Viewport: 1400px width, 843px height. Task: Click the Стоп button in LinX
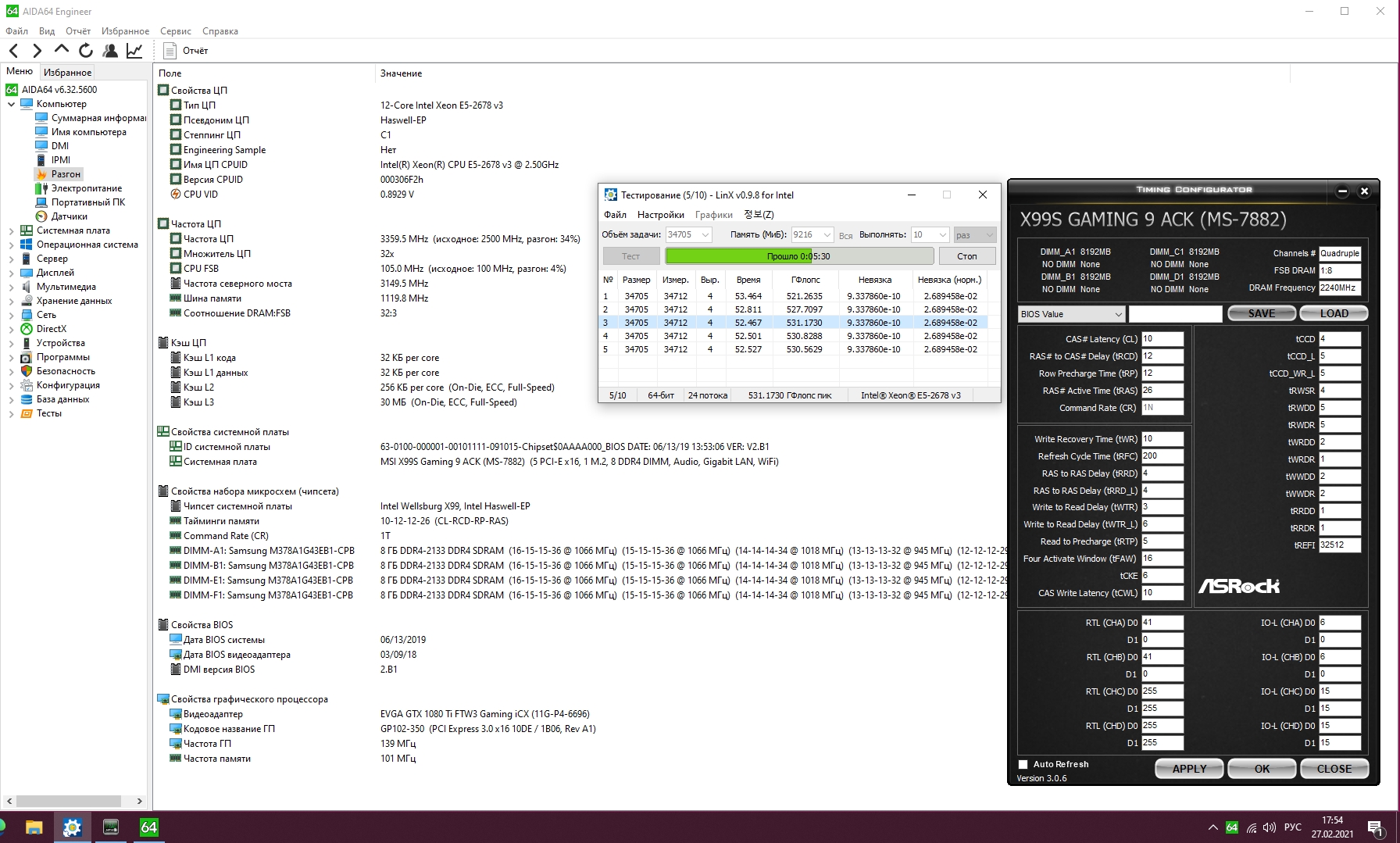(x=967, y=256)
